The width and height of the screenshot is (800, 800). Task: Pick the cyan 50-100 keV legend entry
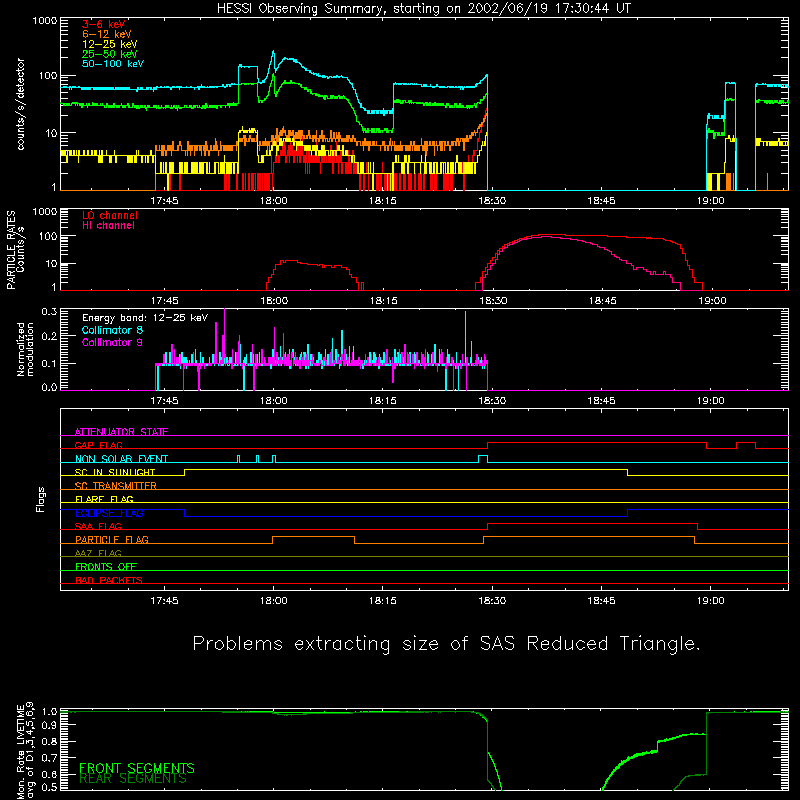pyautogui.click(x=113, y=64)
